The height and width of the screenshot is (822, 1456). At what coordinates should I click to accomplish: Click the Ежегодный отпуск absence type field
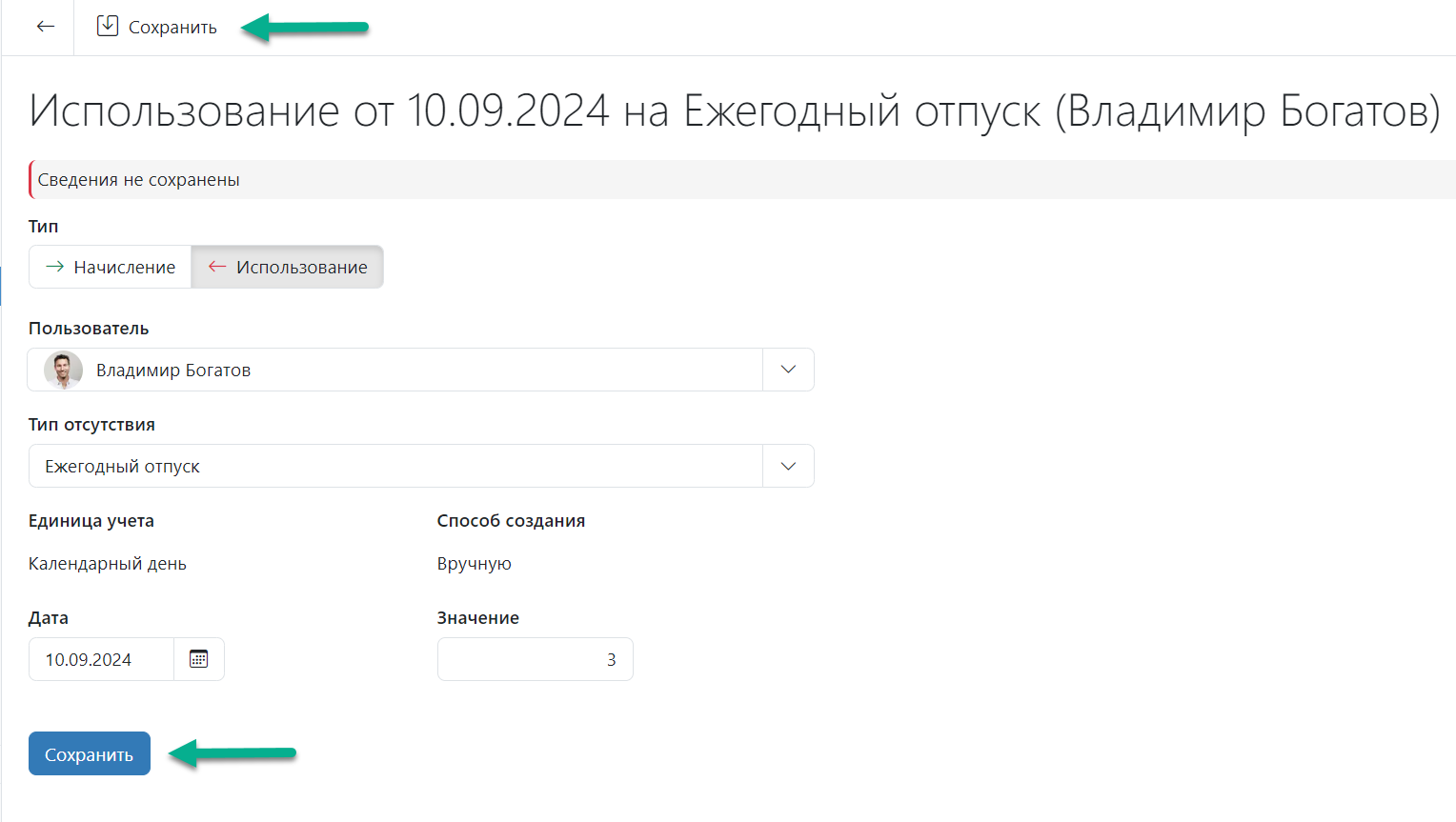[395, 466]
